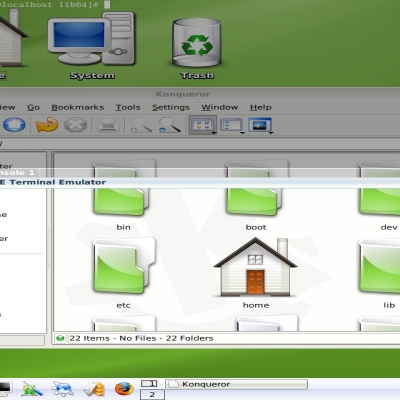
Task: Select the home folder with house icon
Action: pos(256,273)
